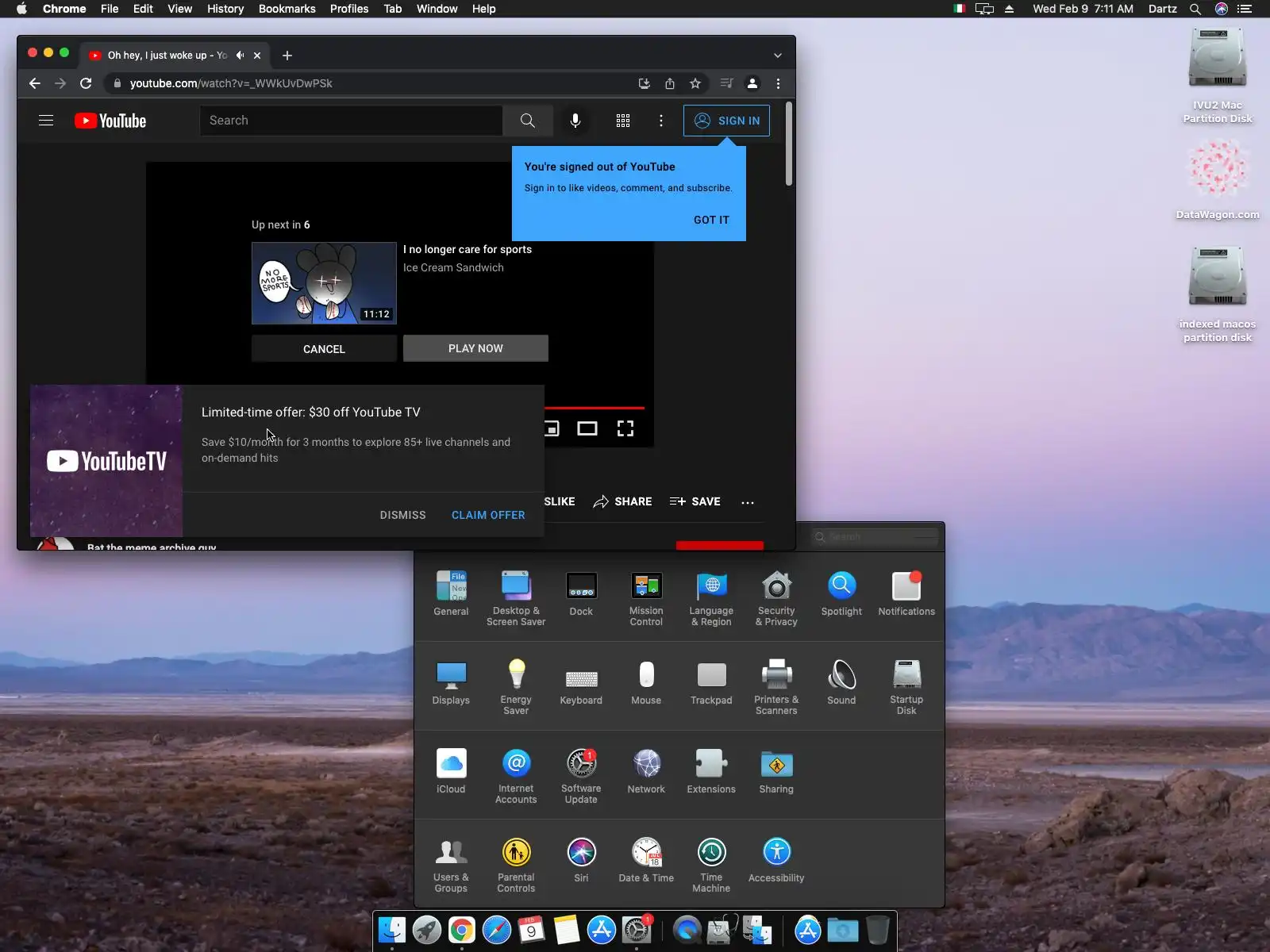Click into the YouTube search field
The height and width of the screenshot is (952, 1270).
click(x=351, y=121)
